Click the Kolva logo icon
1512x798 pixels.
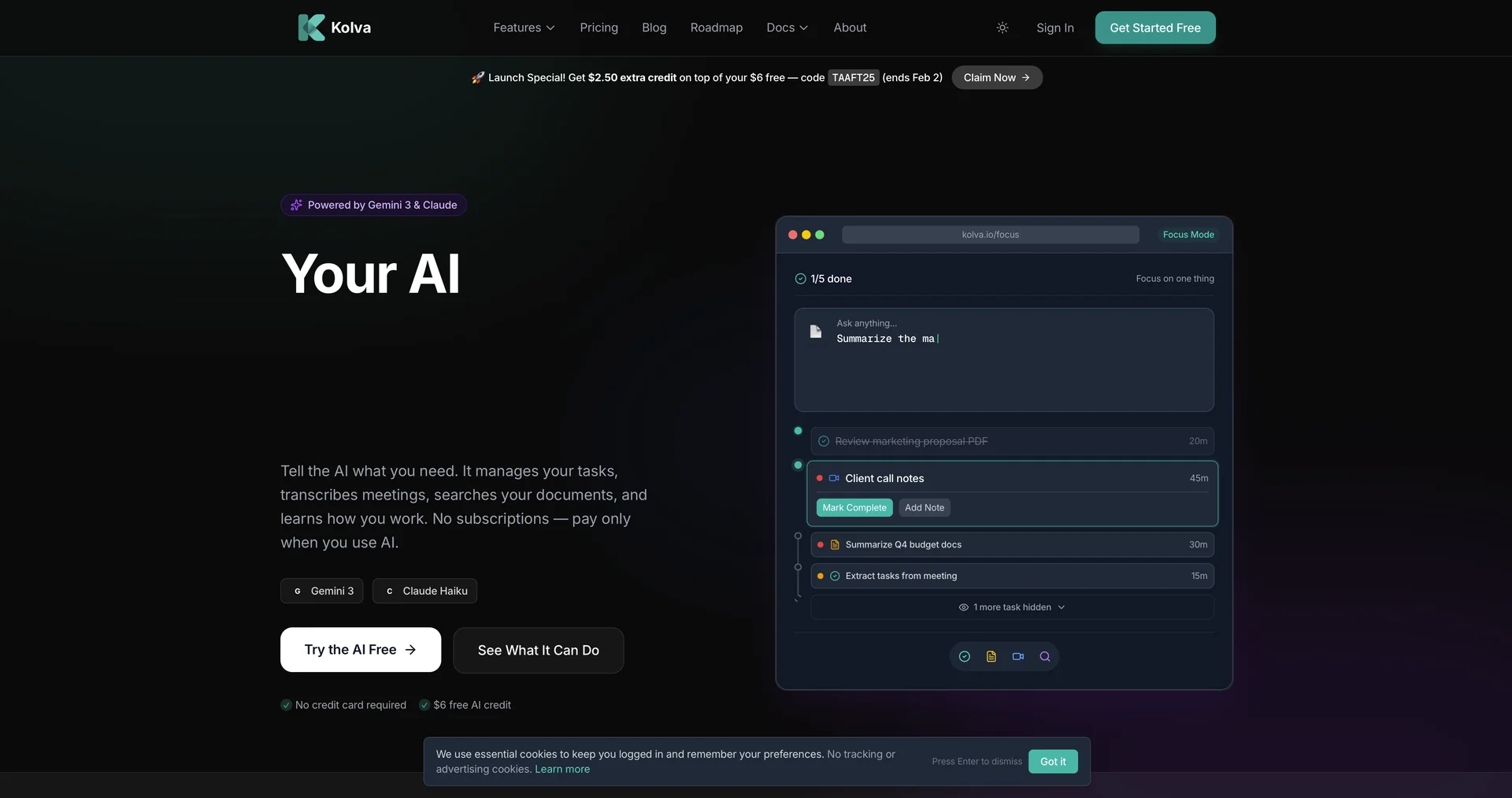coord(311,28)
